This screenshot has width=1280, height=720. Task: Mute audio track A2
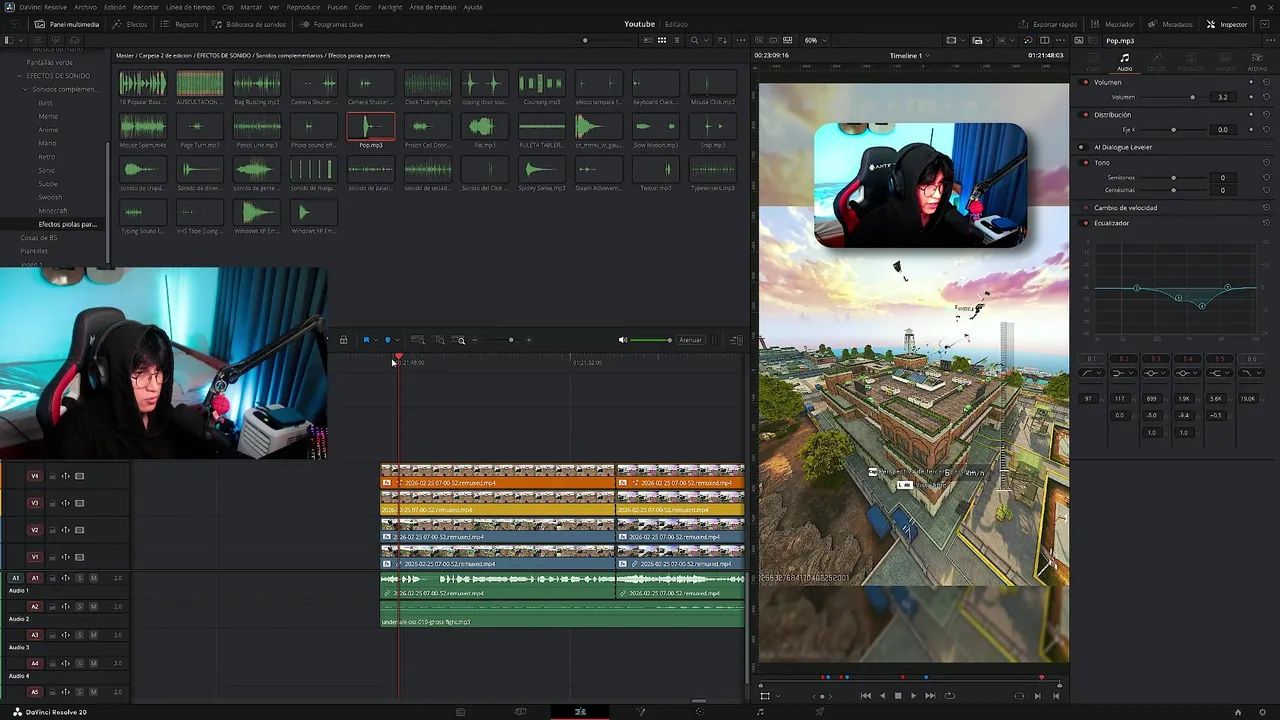93,606
